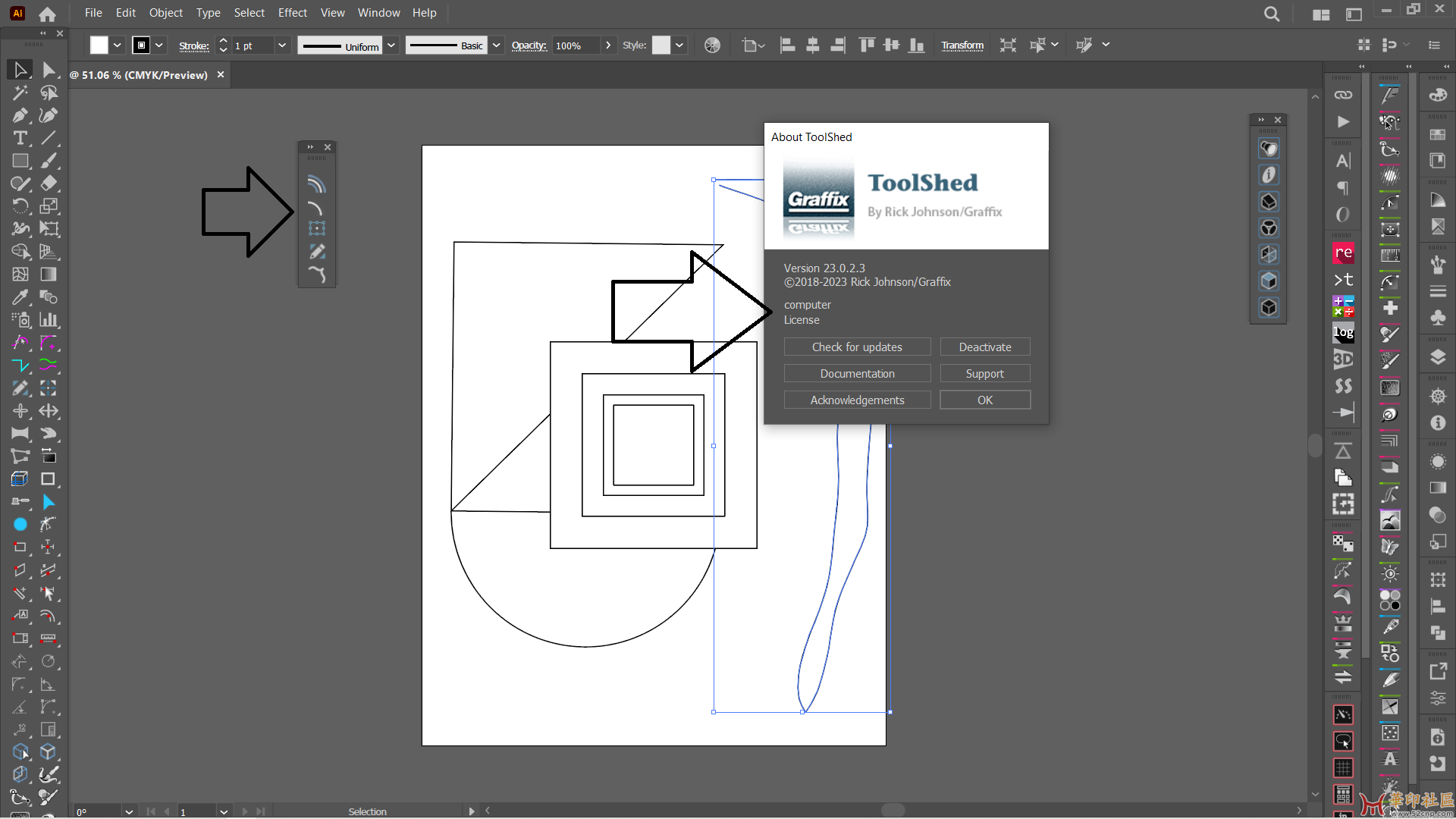Viewport: 1456px width, 819px height.
Task: Click the Documentation button
Action: (x=857, y=373)
